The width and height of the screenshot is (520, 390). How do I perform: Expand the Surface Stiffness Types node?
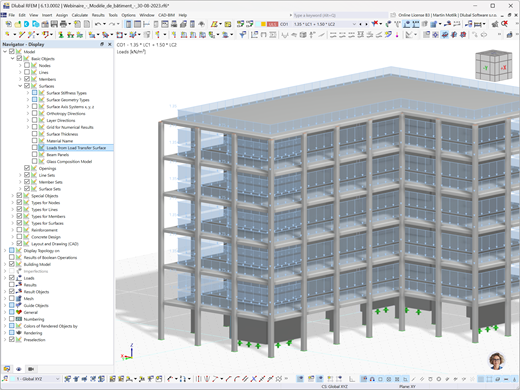coord(28,93)
